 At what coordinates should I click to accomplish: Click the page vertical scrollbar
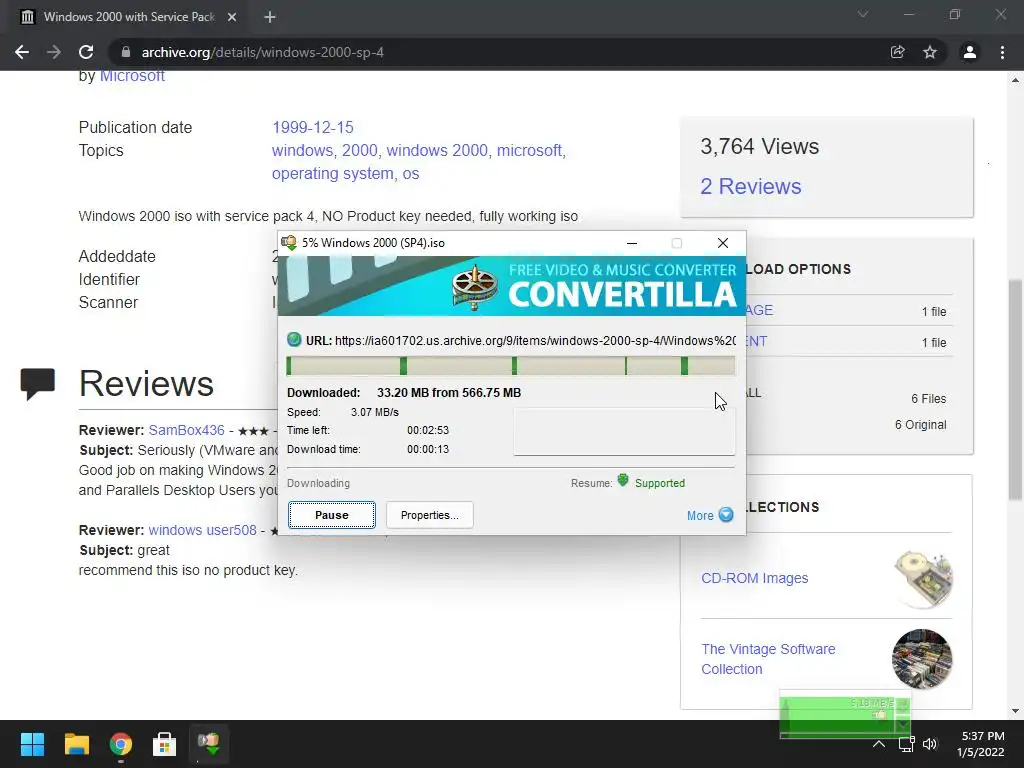pyautogui.click(x=1015, y=390)
